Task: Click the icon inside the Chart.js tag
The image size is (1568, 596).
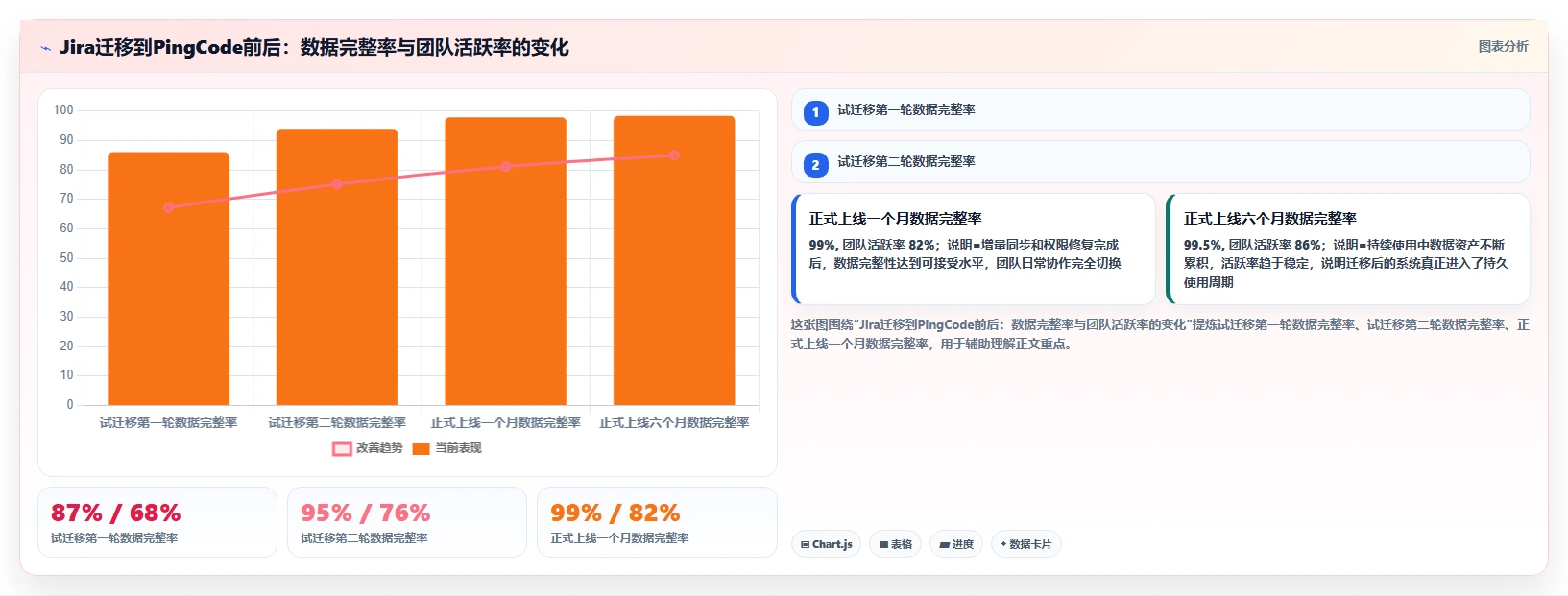Action: pos(805,544)
